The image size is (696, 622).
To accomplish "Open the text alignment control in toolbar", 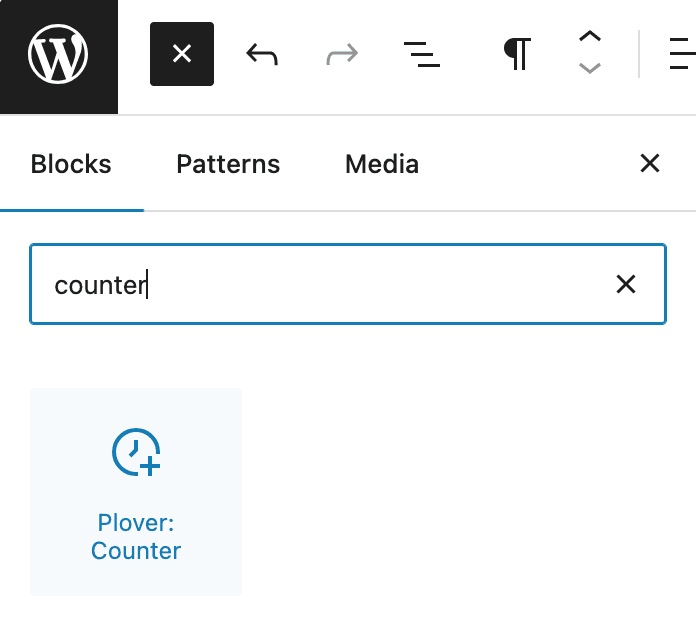I will click(683, 54).
